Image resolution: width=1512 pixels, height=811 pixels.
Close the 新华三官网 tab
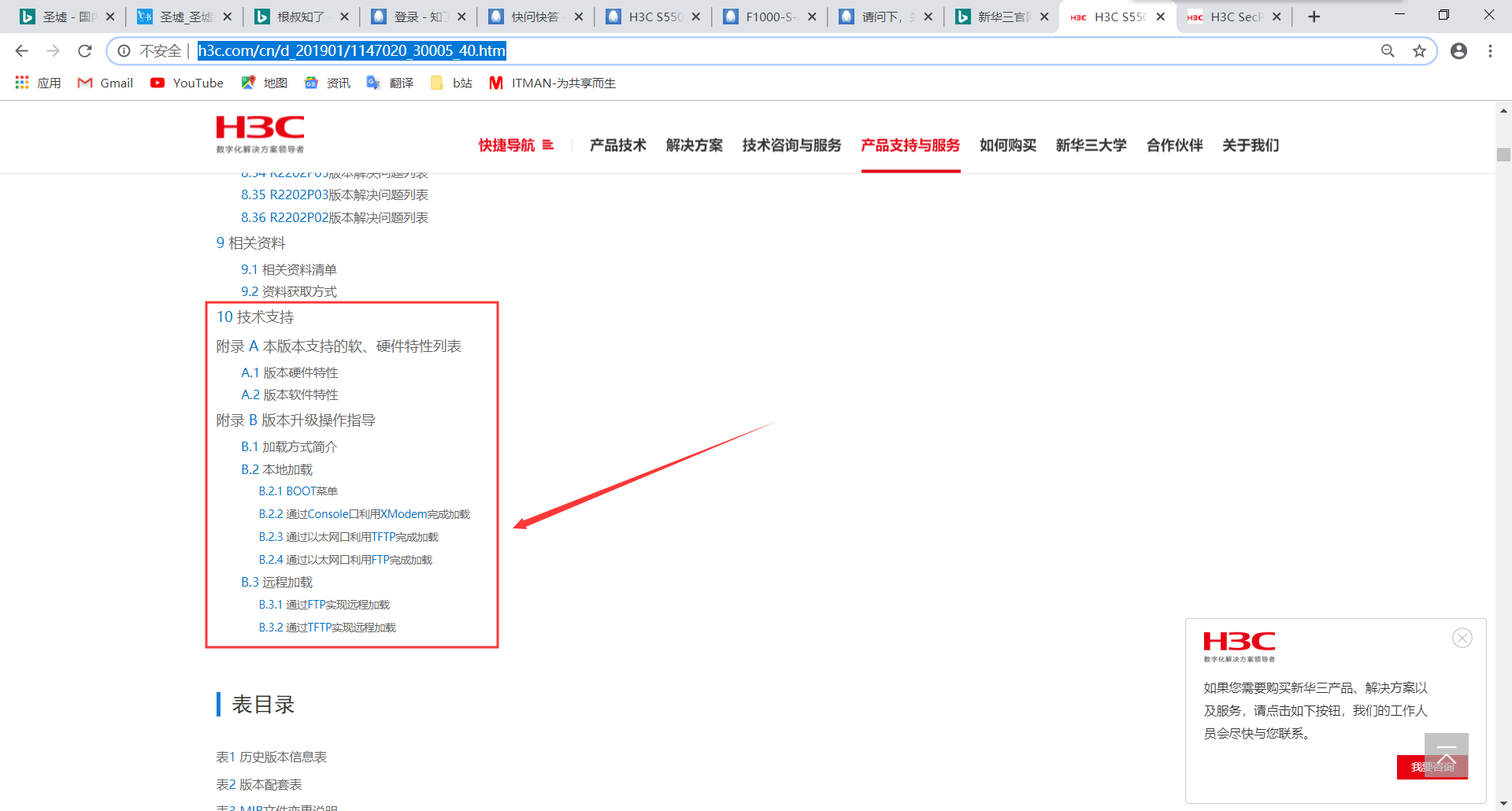pyautogui.click(x=1044, y=17)
